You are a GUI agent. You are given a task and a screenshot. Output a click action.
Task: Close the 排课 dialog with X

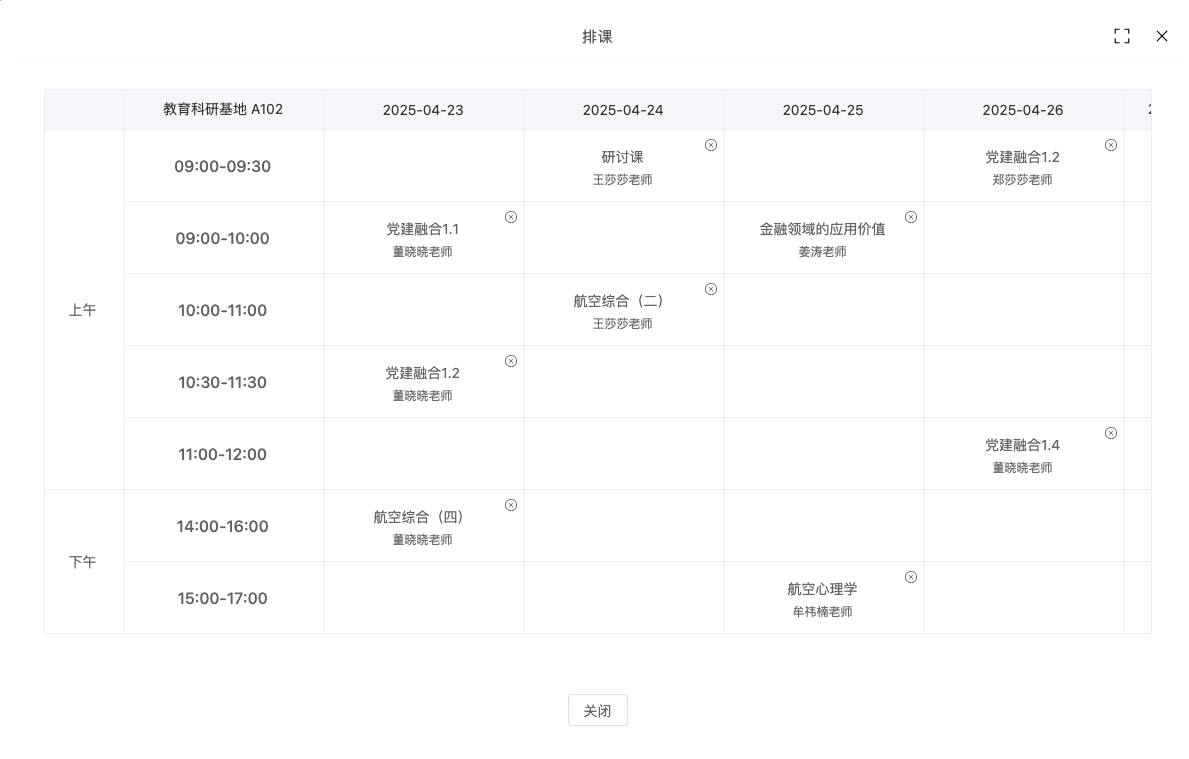1162,36
